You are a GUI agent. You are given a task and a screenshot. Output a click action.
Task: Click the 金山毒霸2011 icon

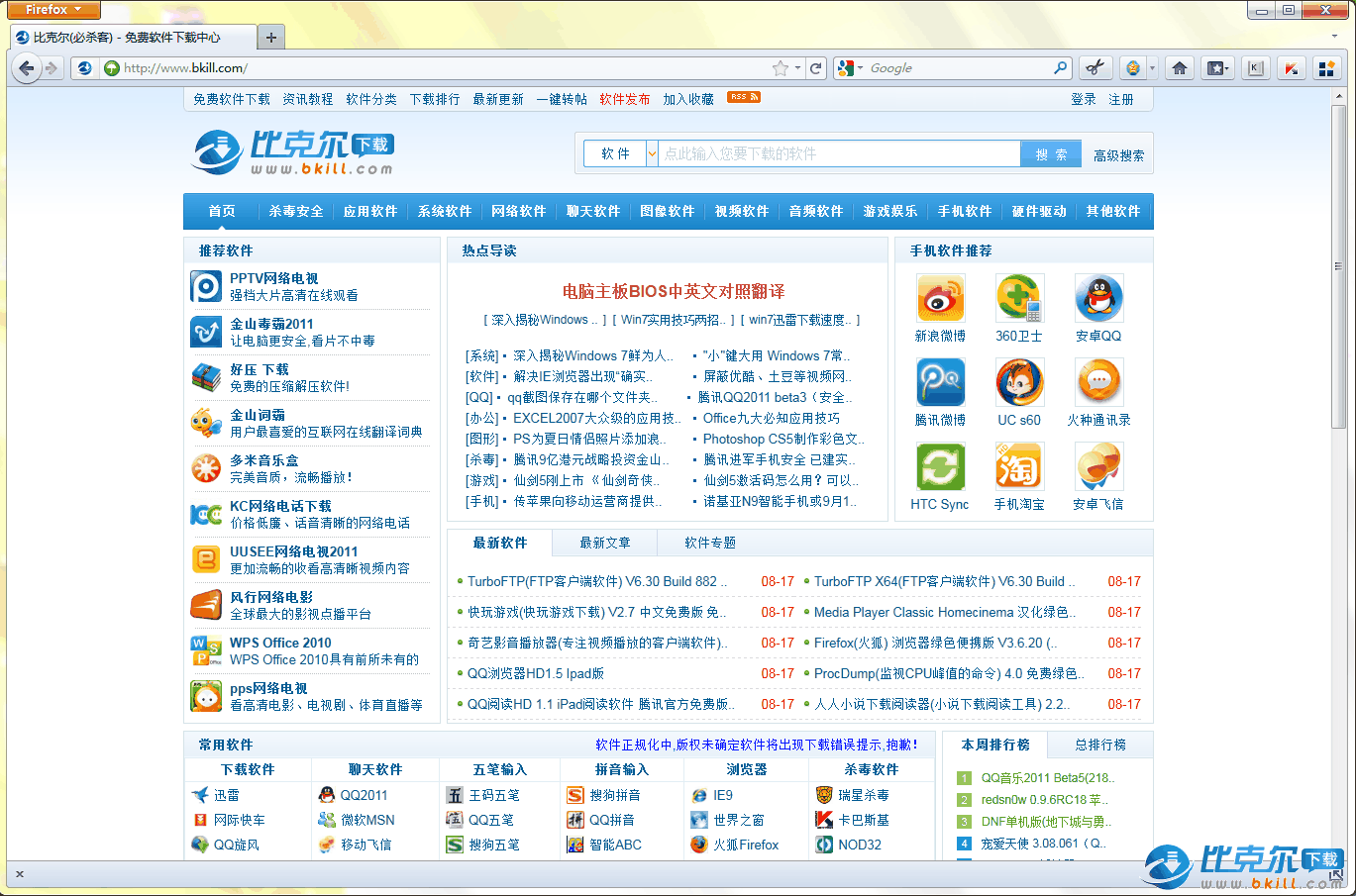206,332
